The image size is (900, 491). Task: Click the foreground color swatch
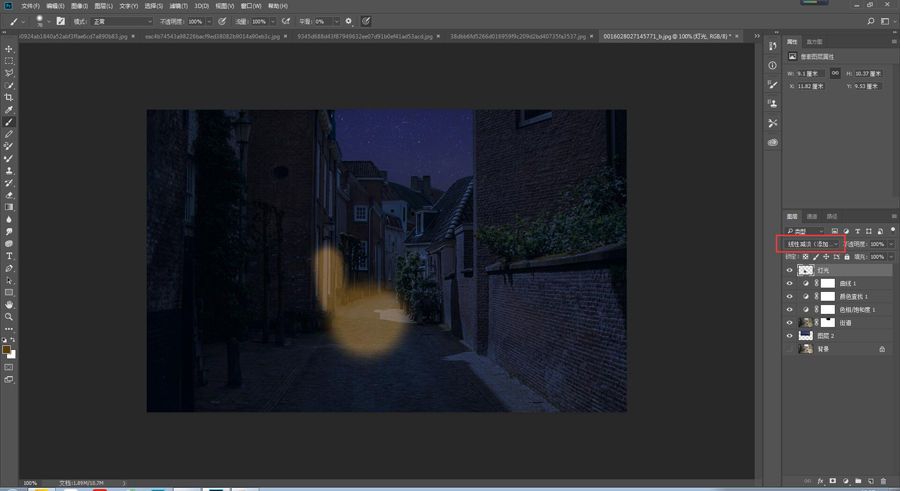[7, 350]
